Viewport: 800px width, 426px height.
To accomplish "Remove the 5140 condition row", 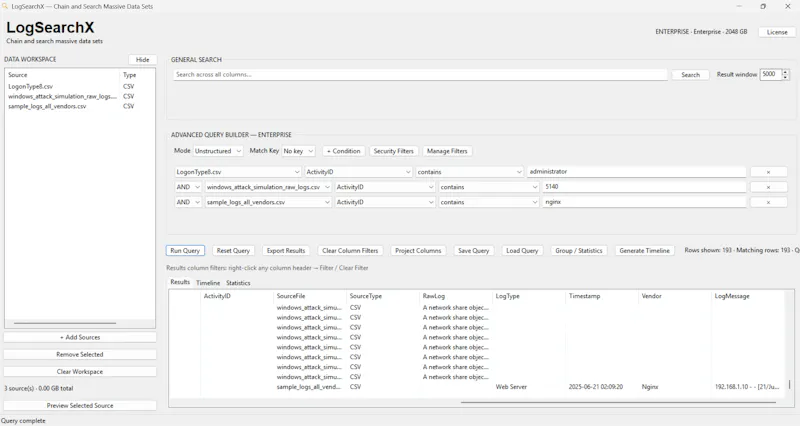I will click(x=768, y=187).
